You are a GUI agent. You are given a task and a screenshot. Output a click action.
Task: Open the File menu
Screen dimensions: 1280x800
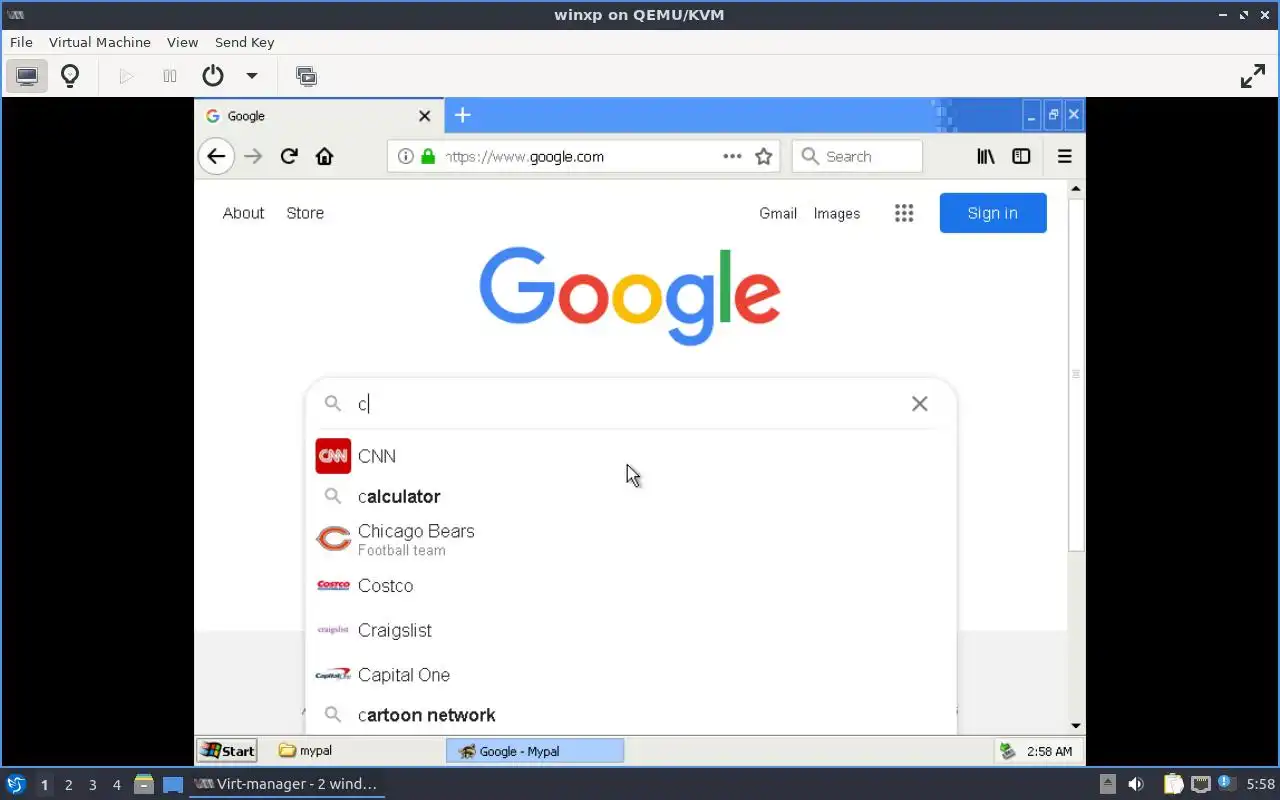[21, 42]
